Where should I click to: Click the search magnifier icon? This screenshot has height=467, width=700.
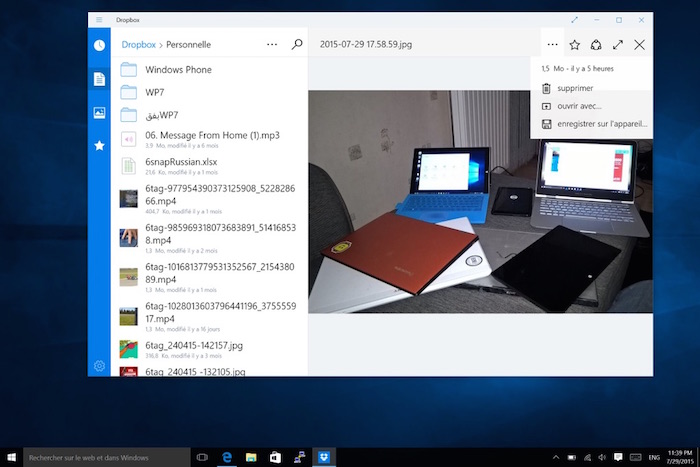point(296,44)
